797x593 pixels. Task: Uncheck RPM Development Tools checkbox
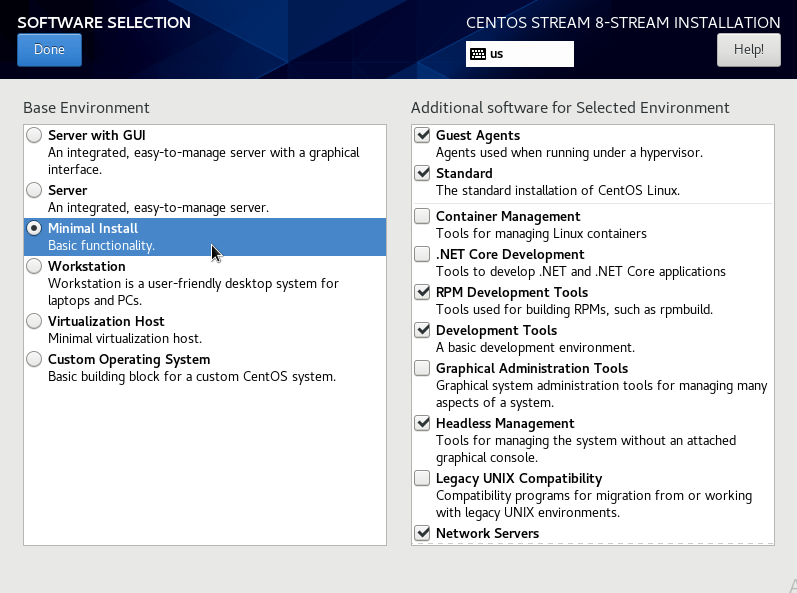pos(422,292)
